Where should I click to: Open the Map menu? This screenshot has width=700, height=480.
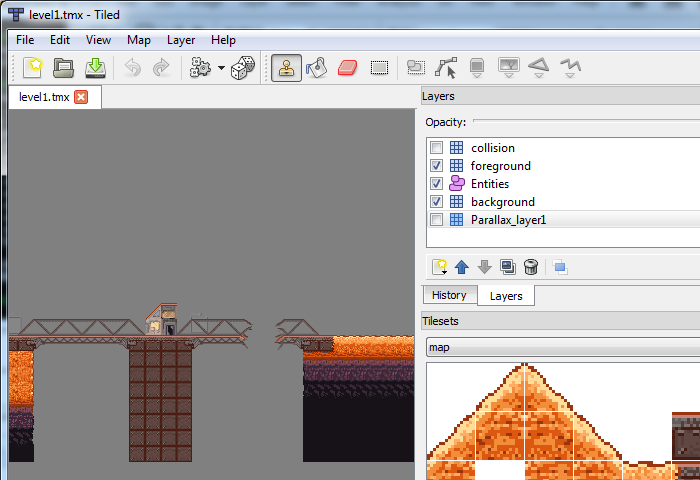click(x=138, y=40)
